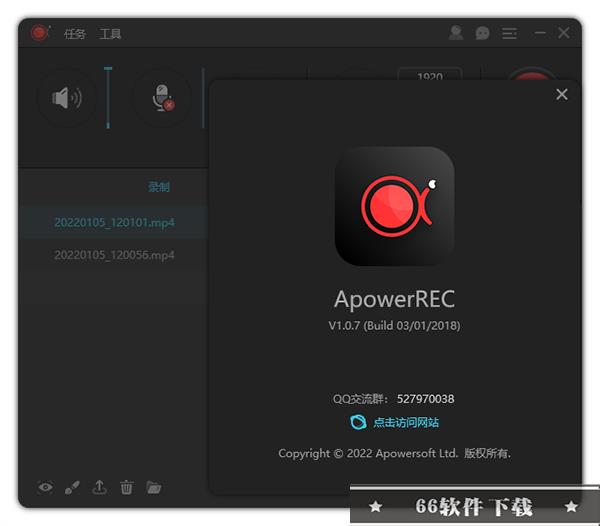600x526 pixels.
Task: Open the 工具 menu
Action: 110,34
